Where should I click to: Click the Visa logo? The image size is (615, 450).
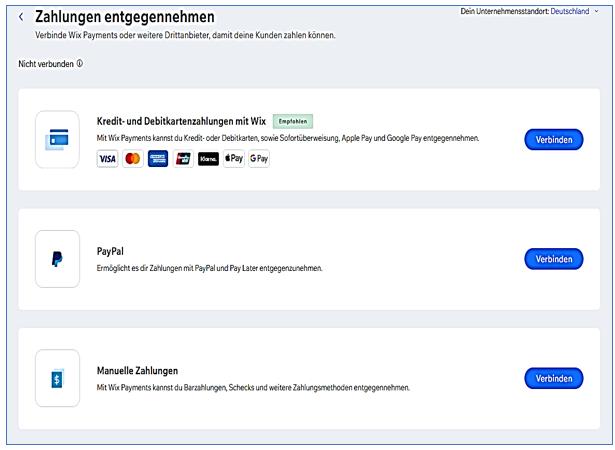[x=107, y=159]
